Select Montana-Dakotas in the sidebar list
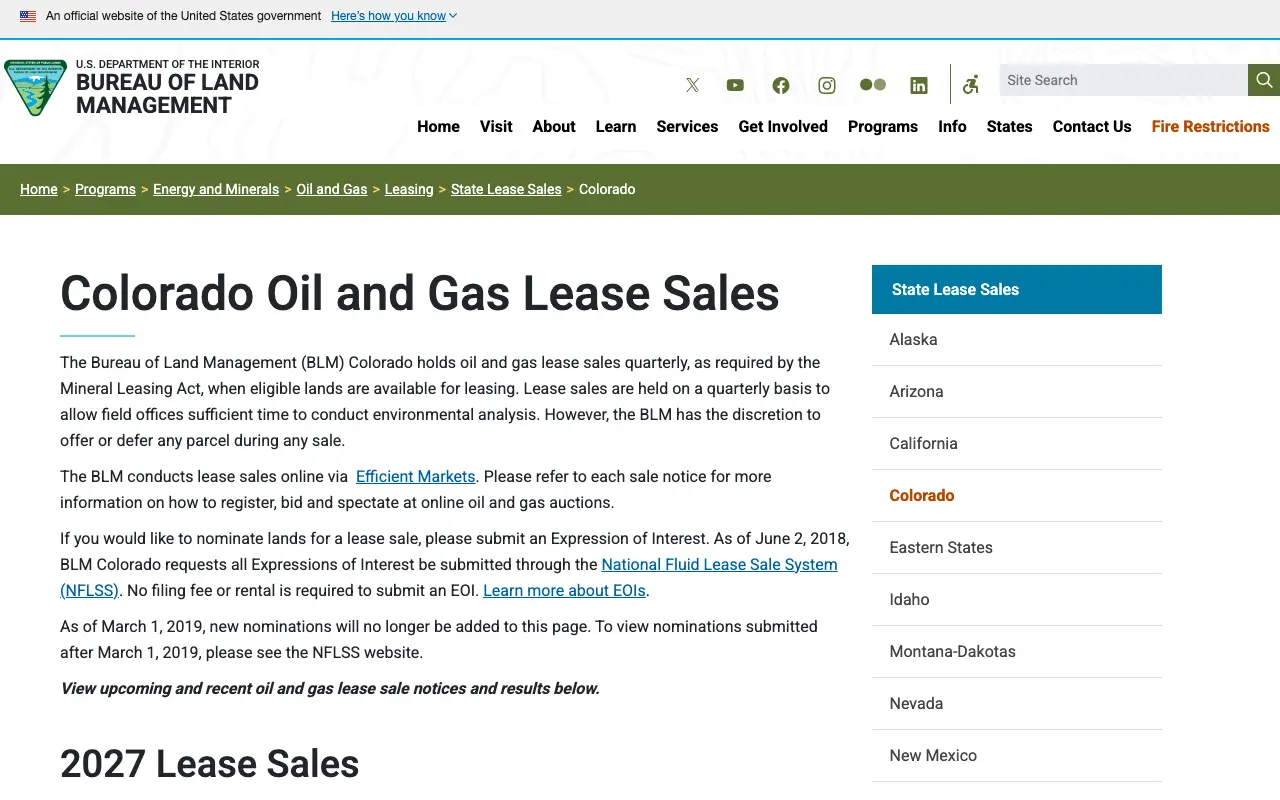This screenshot has height=800, width=1280. [x=1017, y=652]
